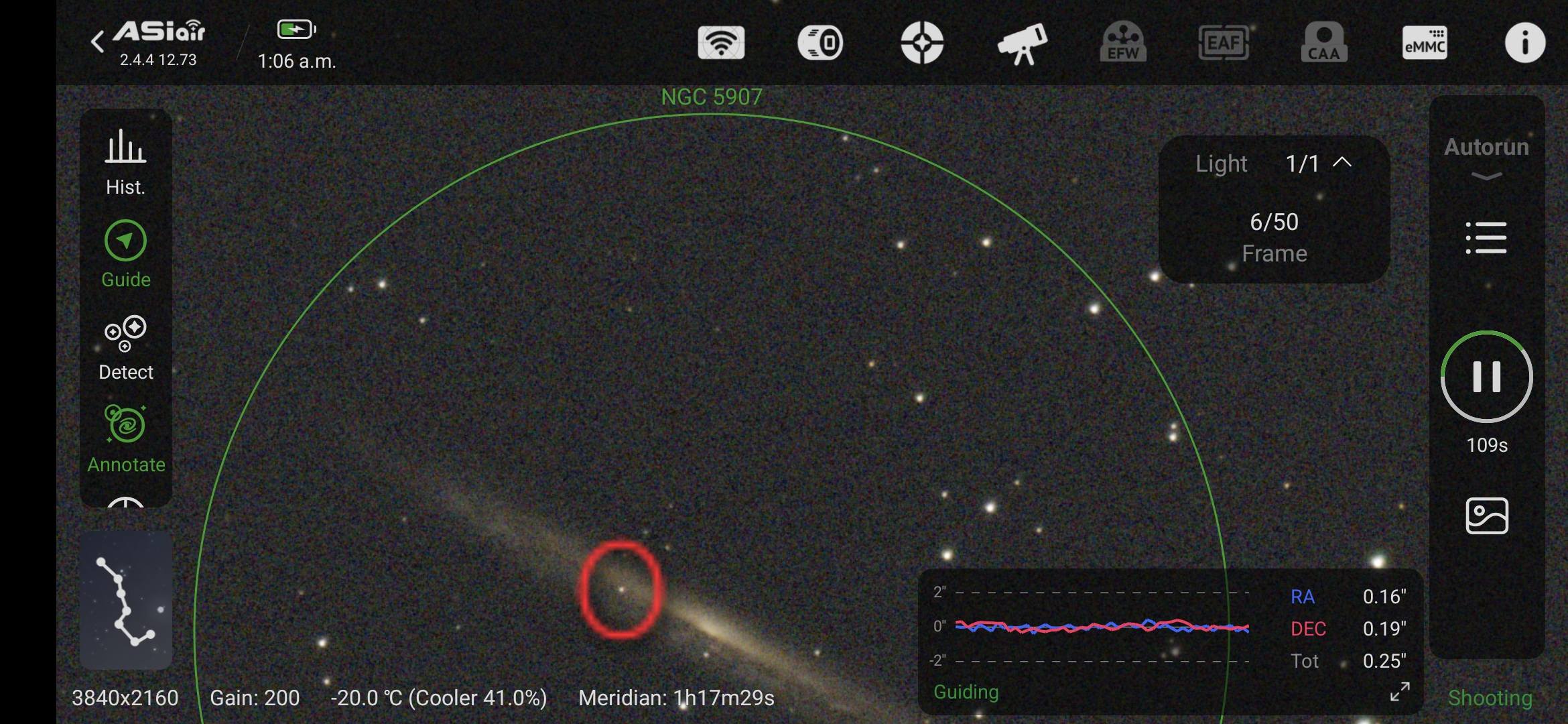Show the histogram panel
1568x724 pixels.
tap(125, 162)
